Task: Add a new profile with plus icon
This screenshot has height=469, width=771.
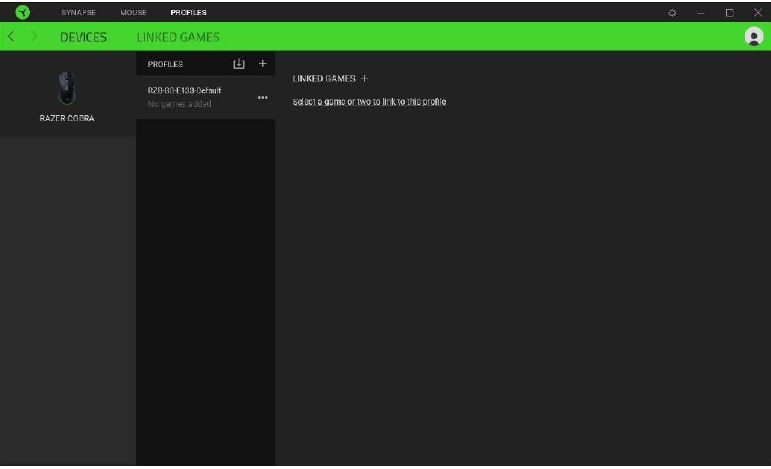Action: 262,64
